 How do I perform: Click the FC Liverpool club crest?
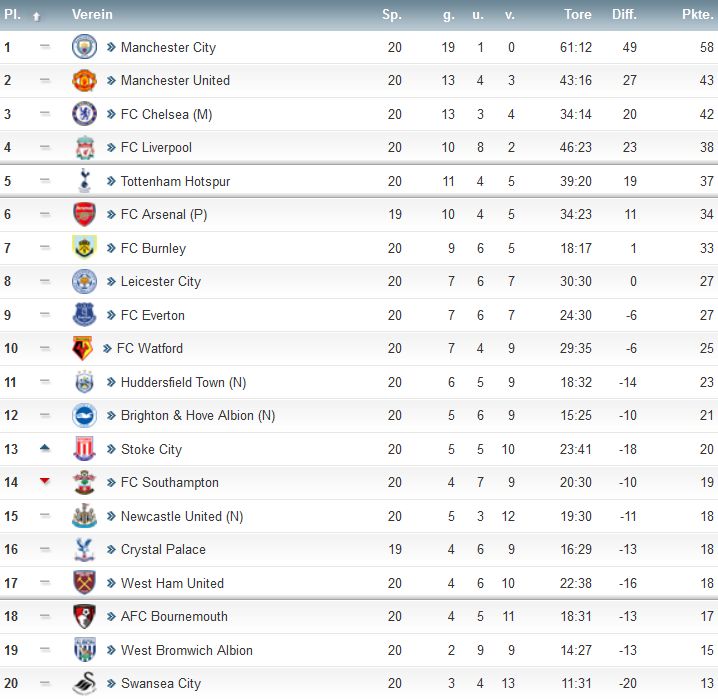[x=84, y=148]
